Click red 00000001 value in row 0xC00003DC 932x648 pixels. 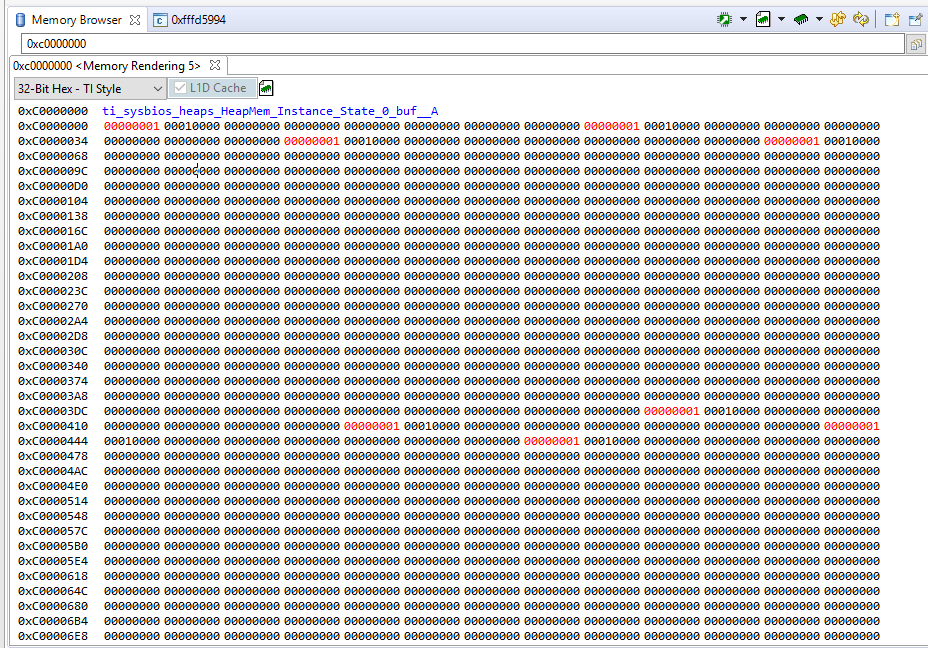coord(672,411)
